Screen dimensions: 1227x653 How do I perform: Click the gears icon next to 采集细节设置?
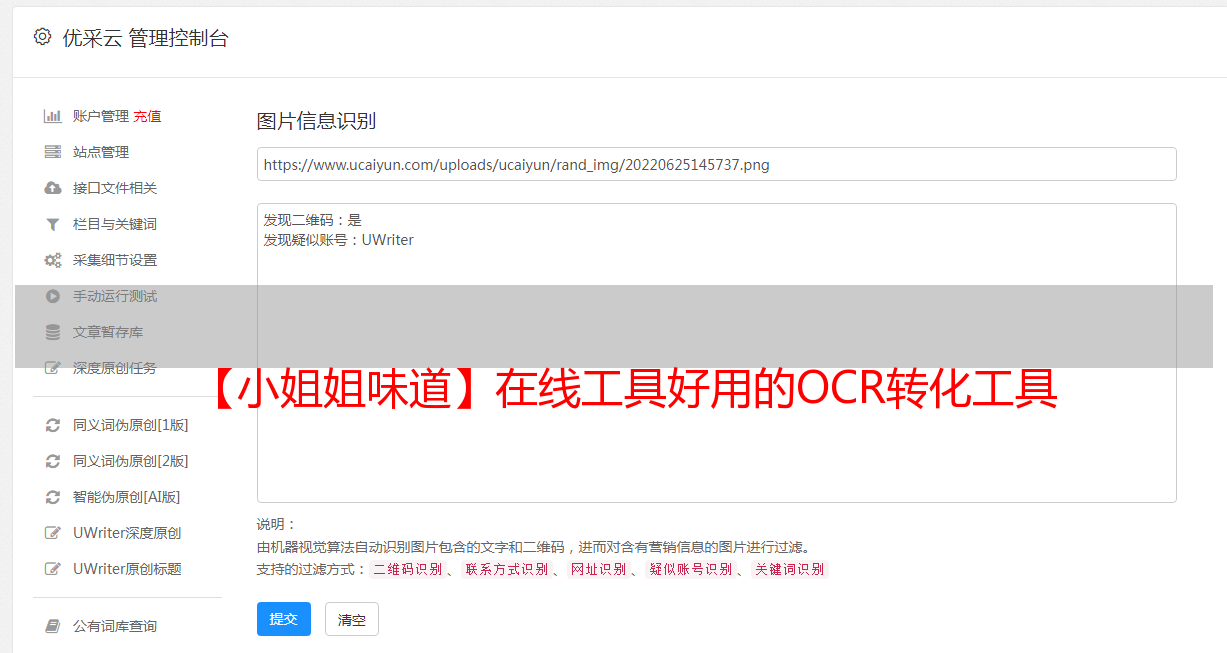coord(53,260)
